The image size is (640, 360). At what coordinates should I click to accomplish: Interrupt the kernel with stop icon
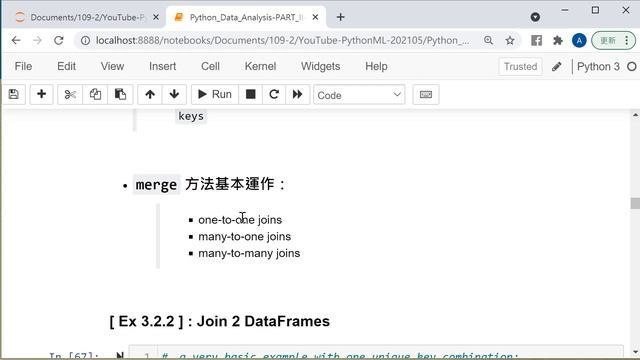pyautogui.click(x=251, y=95)
